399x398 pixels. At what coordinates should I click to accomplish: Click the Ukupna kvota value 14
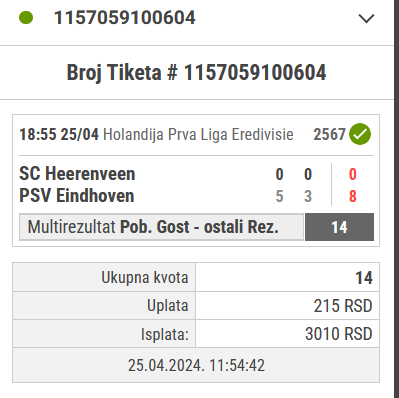point(364,278)
